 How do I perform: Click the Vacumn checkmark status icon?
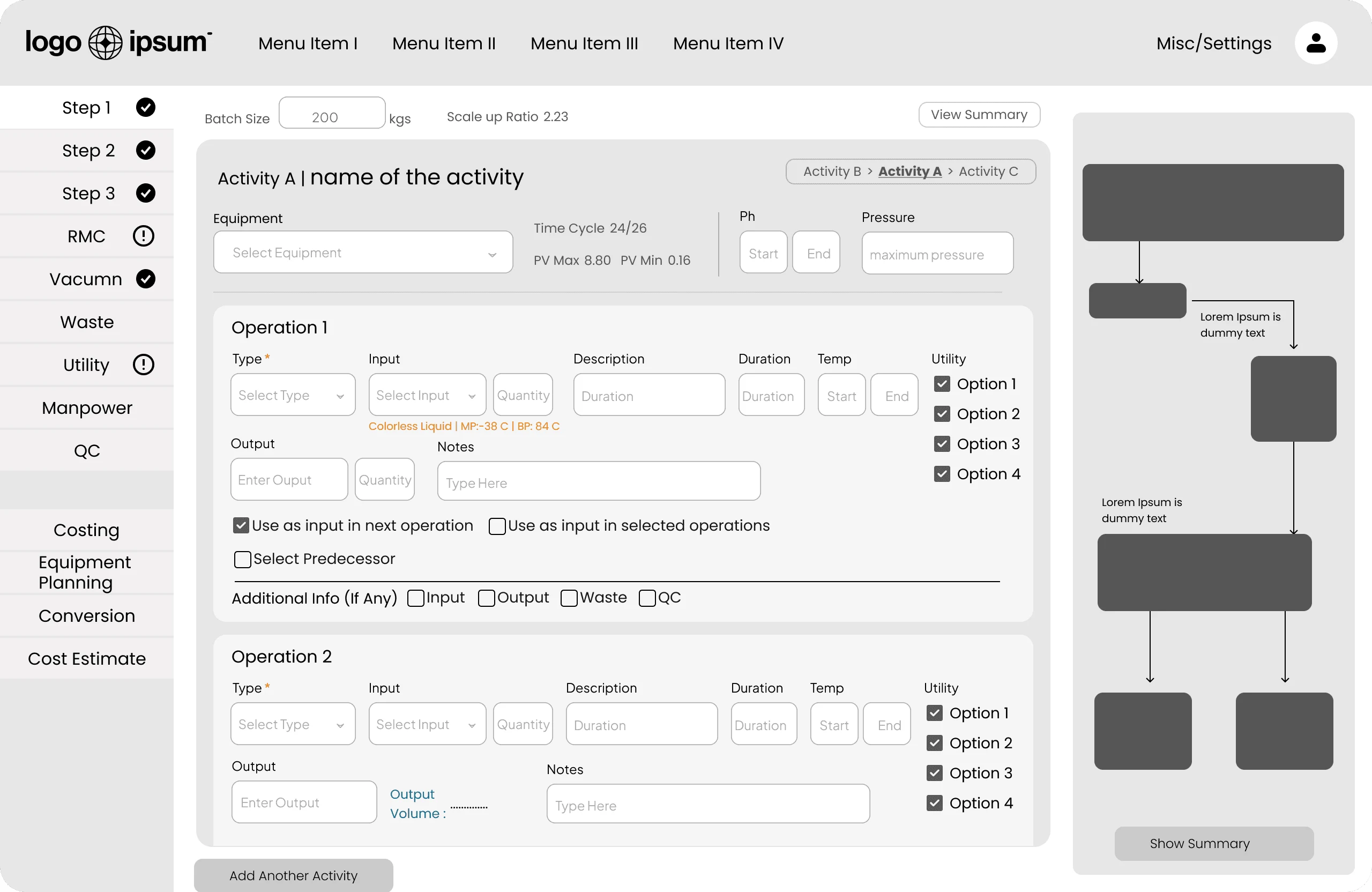click(x=145, y=279)
